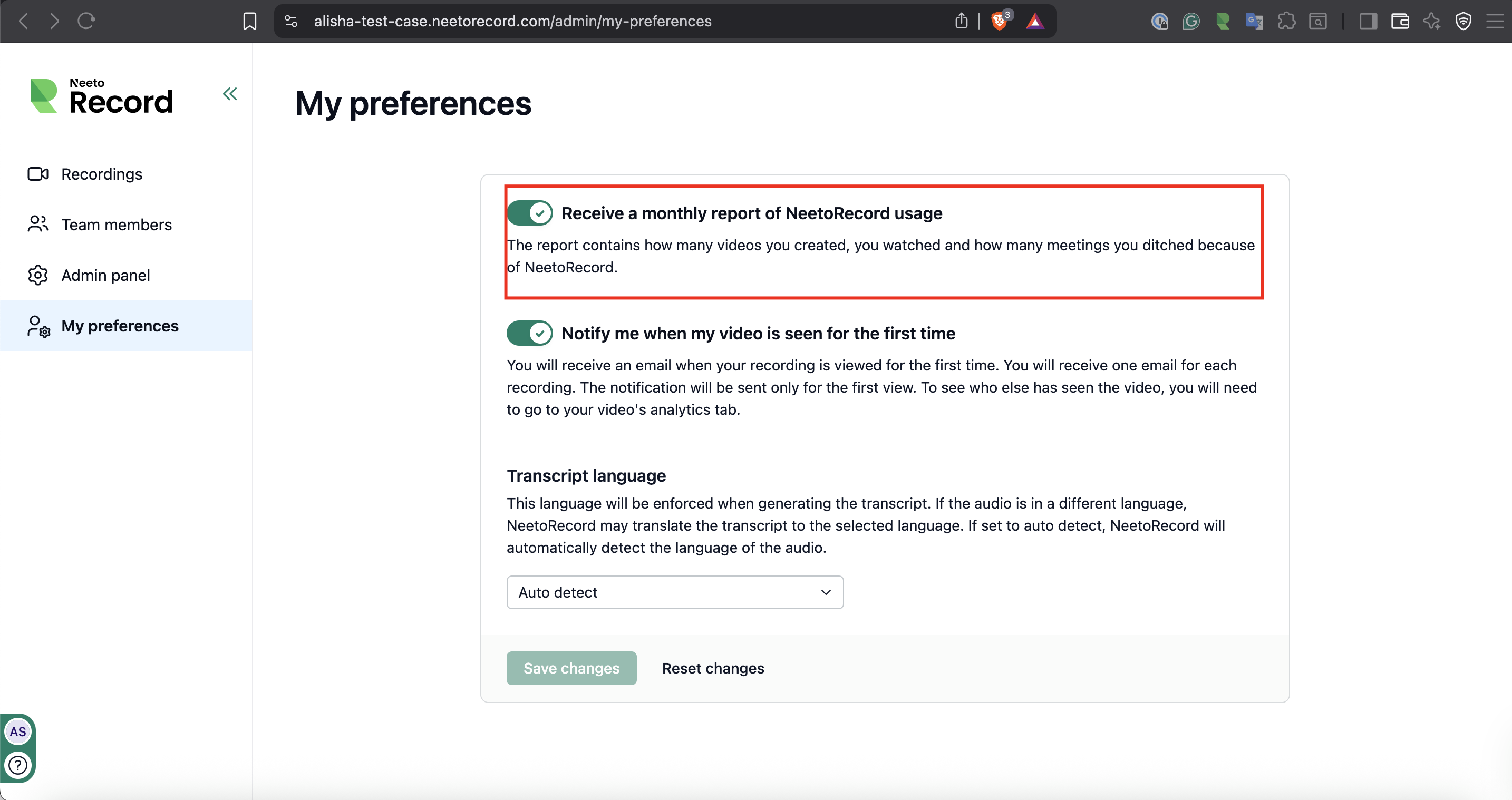The width and height of the screenshot is (1512, 800).
Task: Open Brave Rewards triangle icon
Action: pos(1035,21)
